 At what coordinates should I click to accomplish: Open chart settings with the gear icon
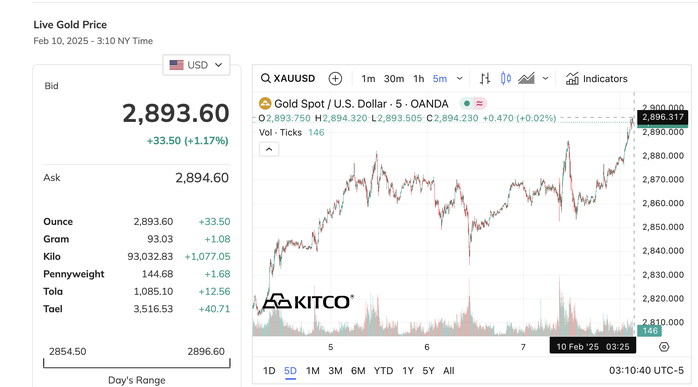click(x=664, y=347)
